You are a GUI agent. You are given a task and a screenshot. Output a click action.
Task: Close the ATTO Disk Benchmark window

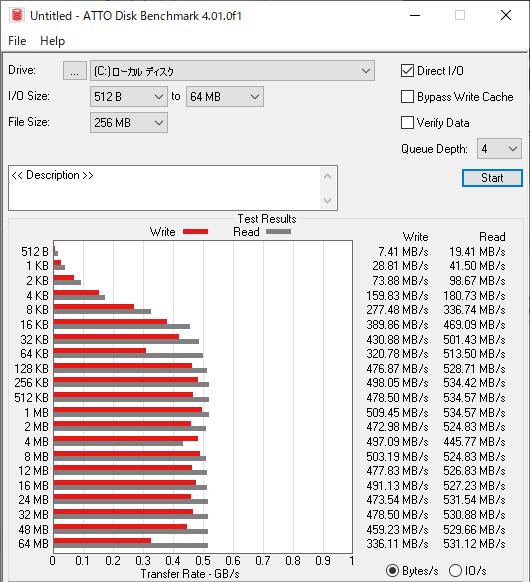tap(506, 16)
